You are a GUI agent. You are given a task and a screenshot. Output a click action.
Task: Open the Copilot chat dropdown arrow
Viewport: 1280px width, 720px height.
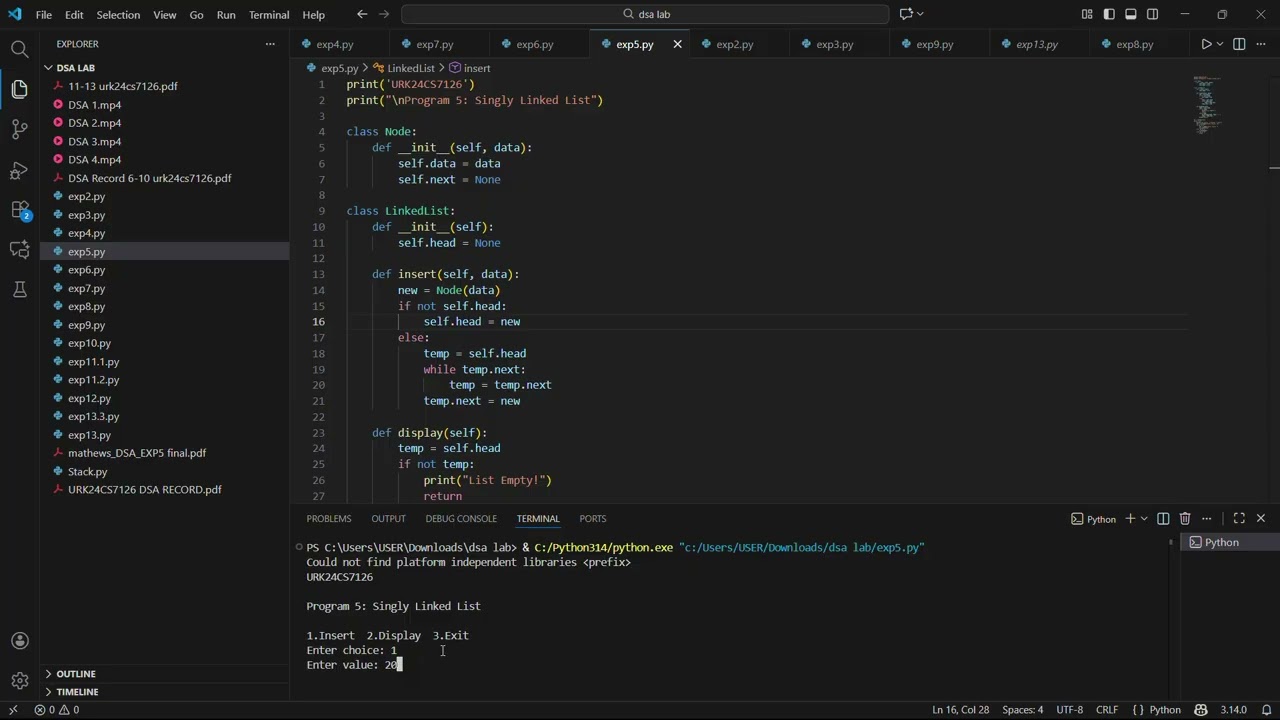[x=920, y=14]
